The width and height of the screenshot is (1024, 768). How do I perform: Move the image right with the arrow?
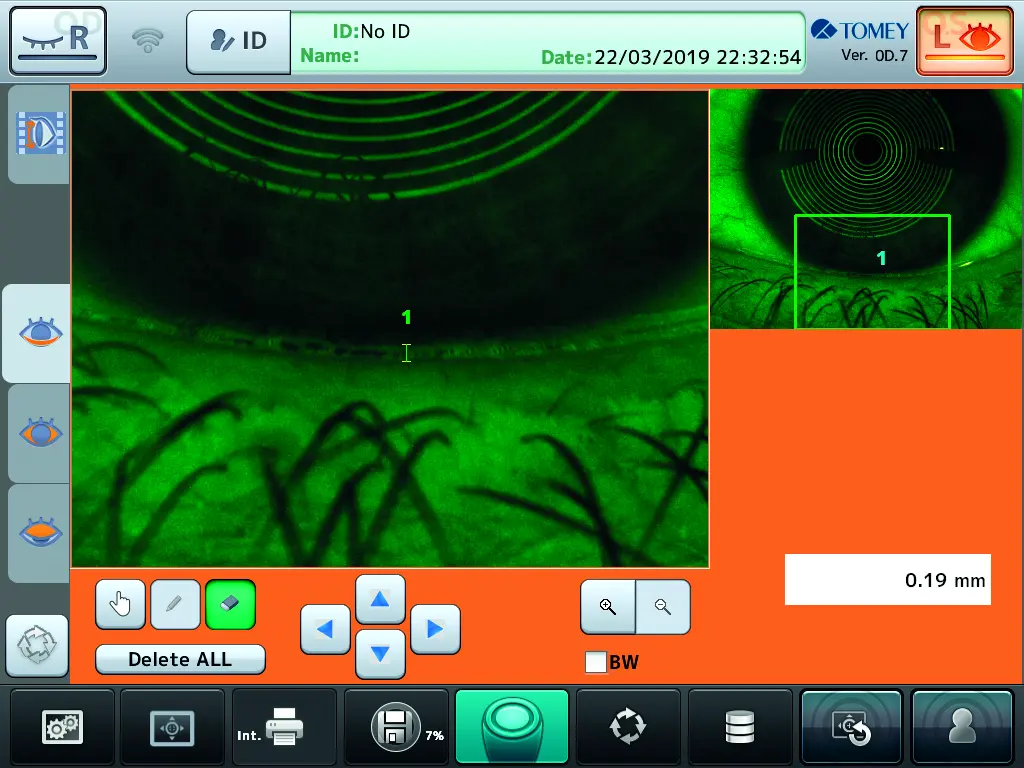pos(435,629)
